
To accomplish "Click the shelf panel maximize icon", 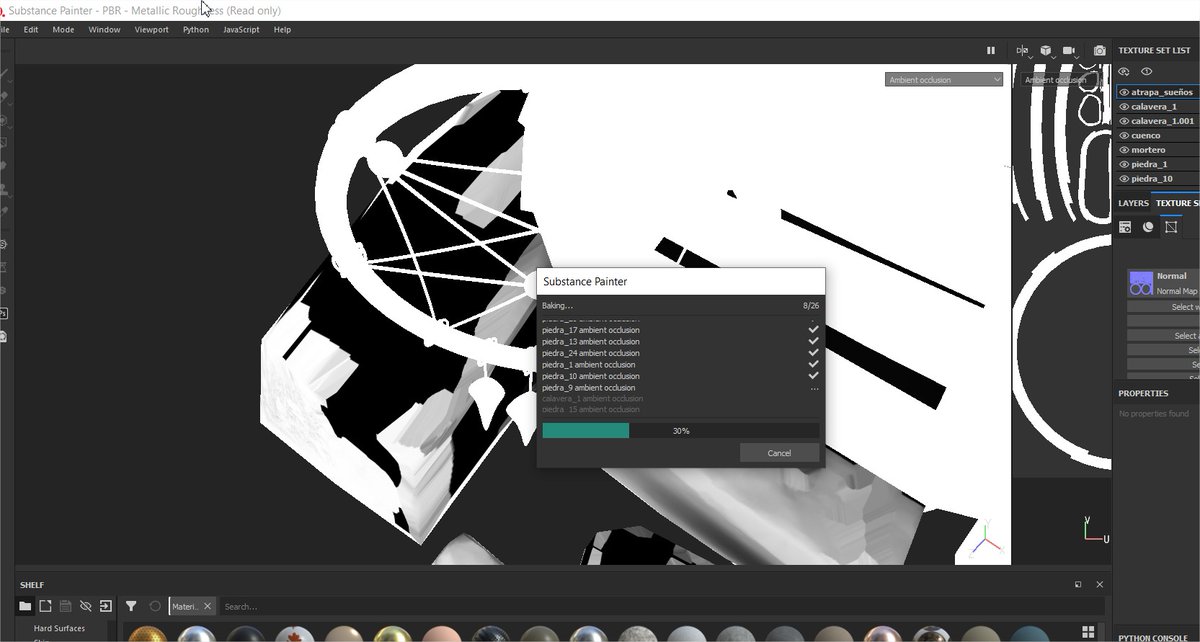I will tap(1078, 584).
